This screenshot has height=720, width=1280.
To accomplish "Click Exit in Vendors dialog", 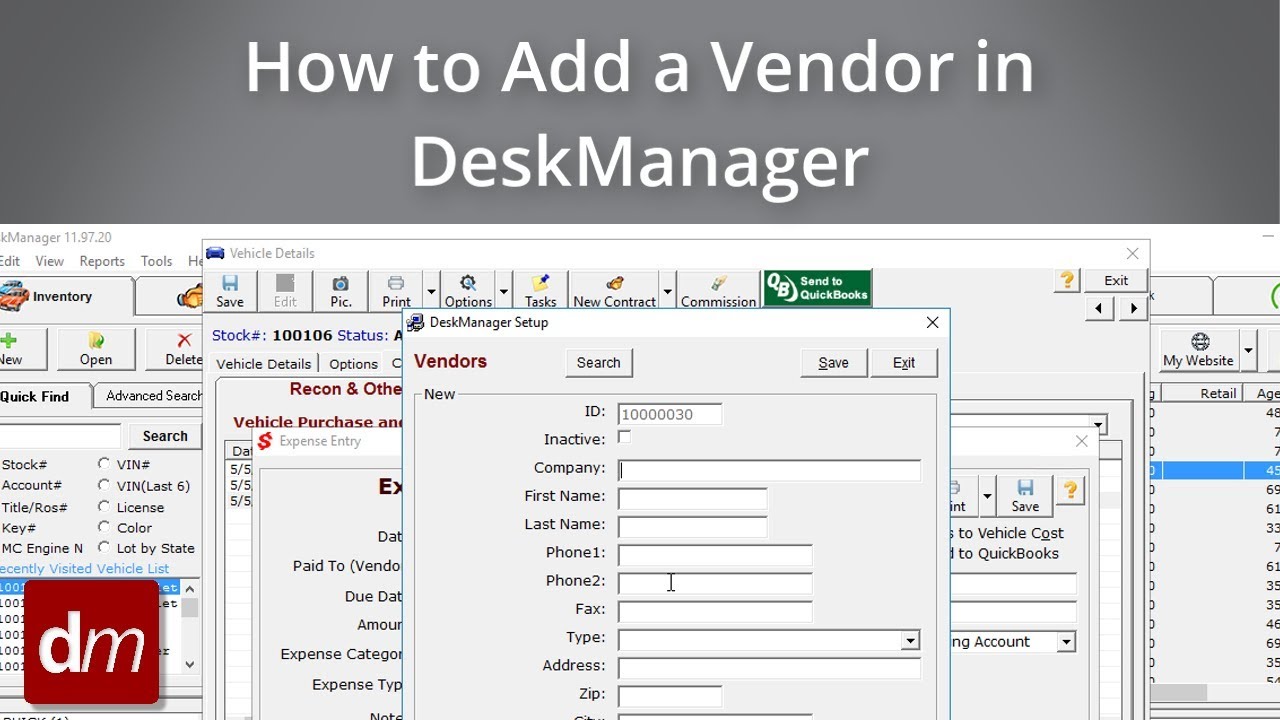I will (904, 363).
